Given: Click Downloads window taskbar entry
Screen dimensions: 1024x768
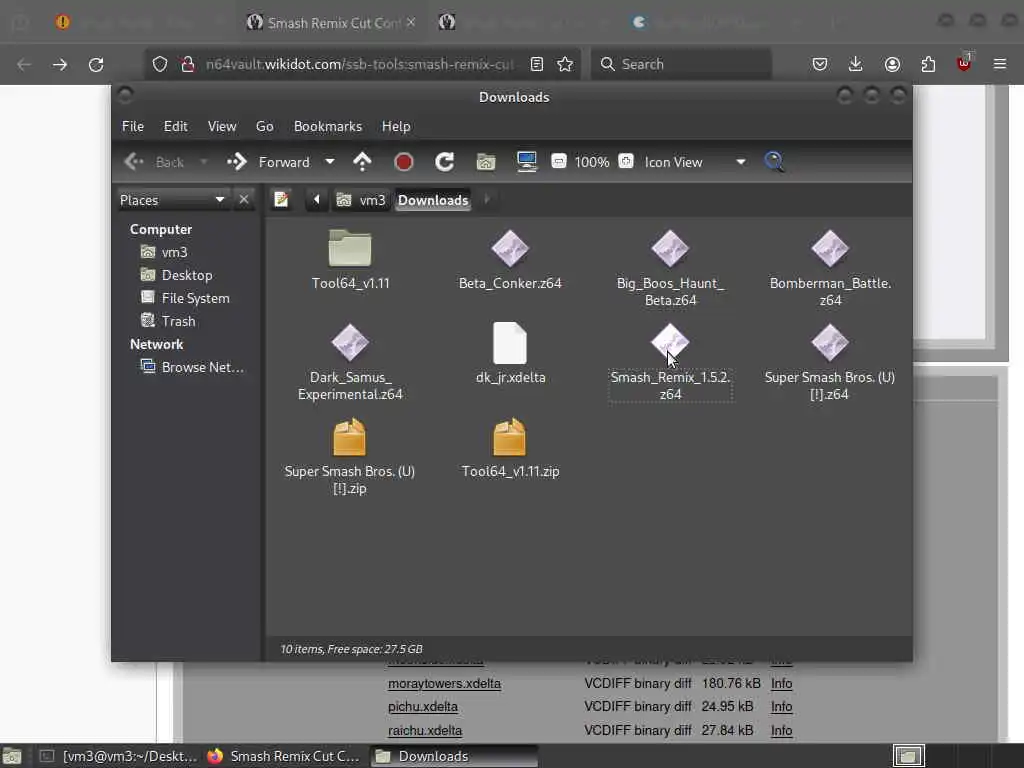Looking at the screenshot, I should pyautogui.click(x=454, y=756).
